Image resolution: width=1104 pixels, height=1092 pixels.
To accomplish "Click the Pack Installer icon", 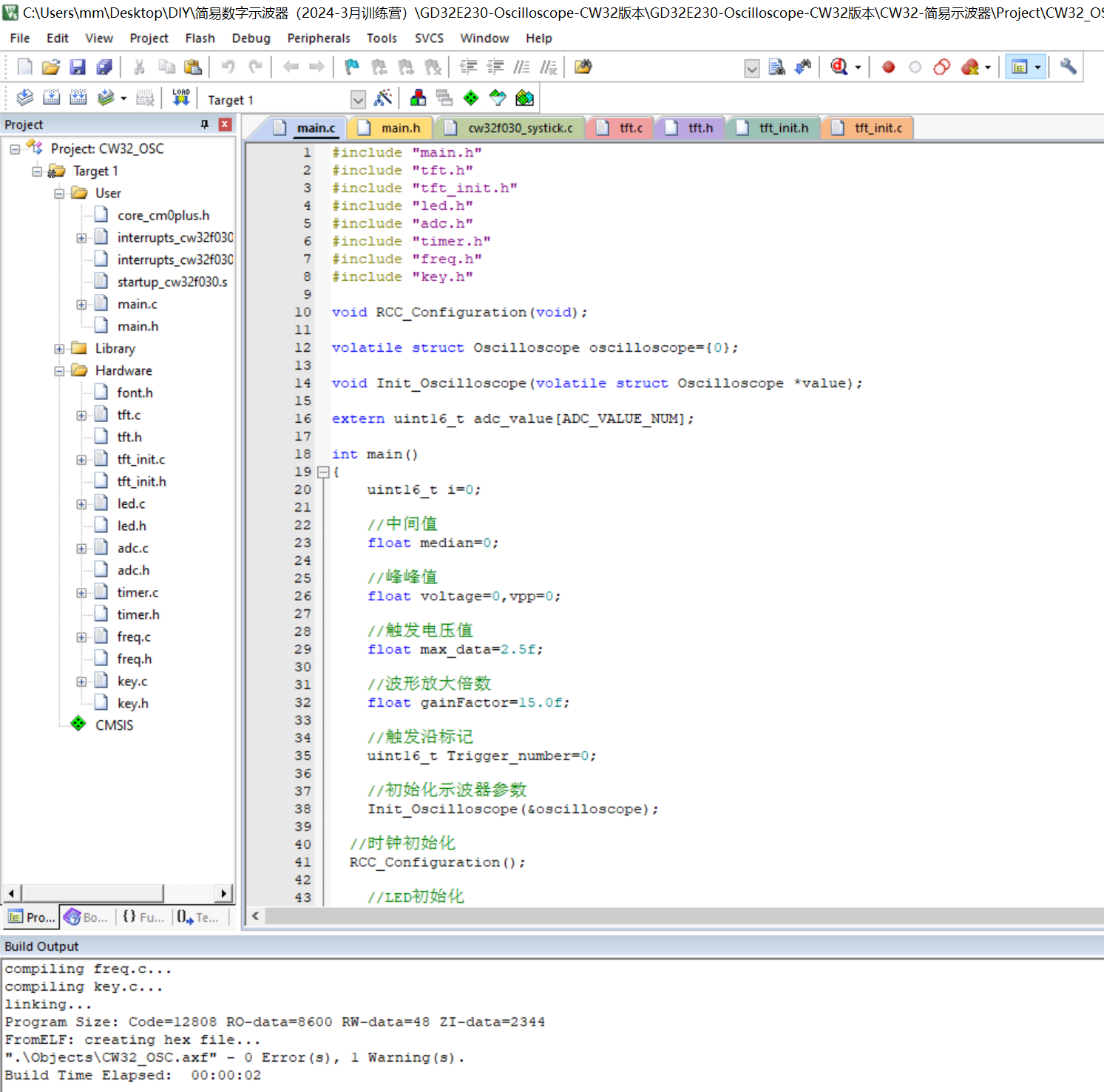I will click(x=524, y=98).
